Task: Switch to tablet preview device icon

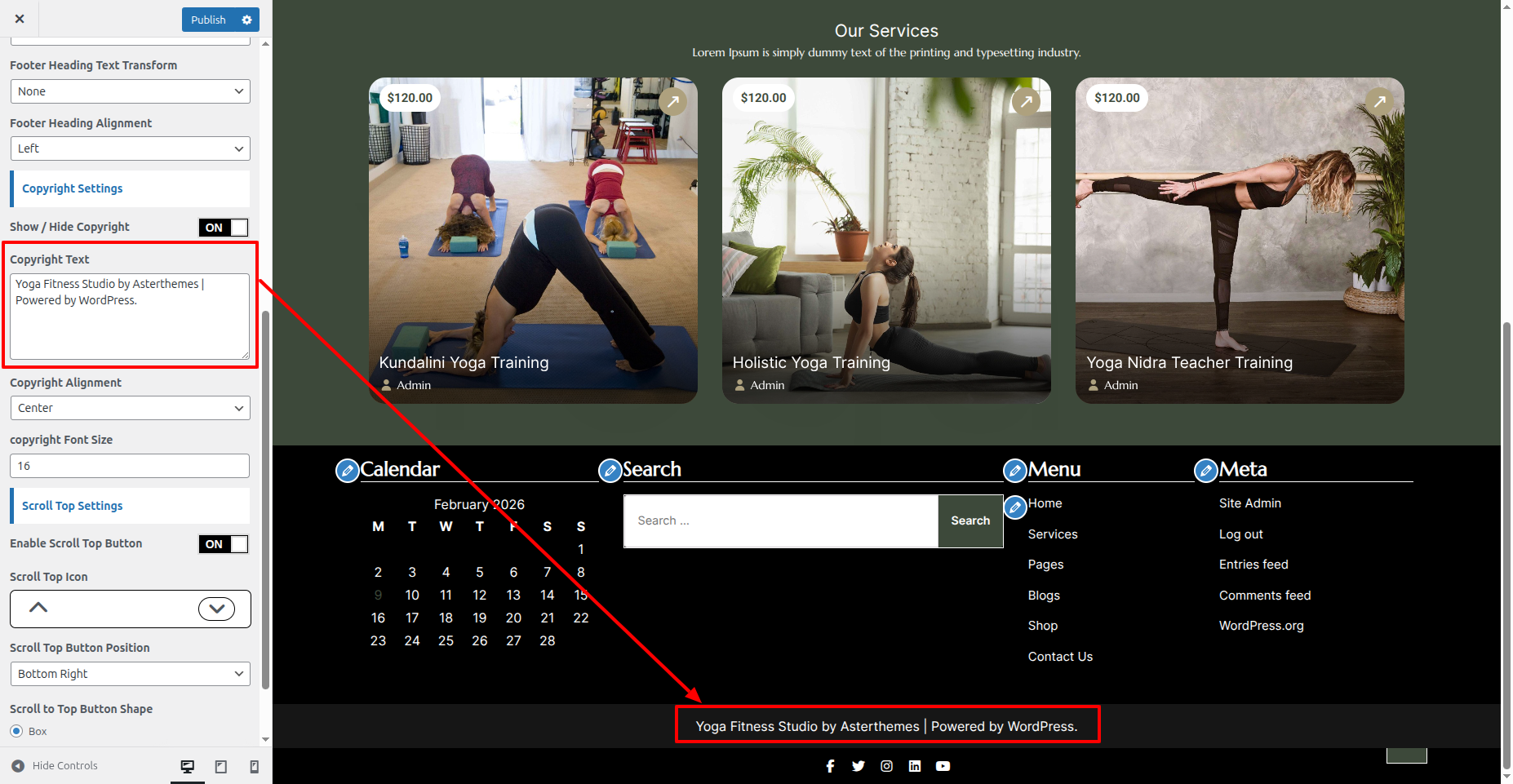Action: [x=220, y=766]
